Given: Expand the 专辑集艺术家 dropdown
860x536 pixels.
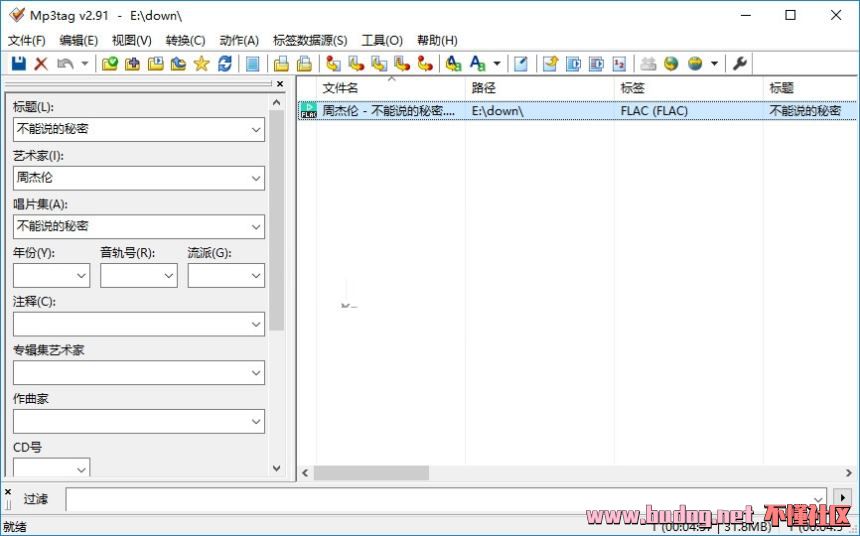Looking at the screenshot, I should [256, 373].
